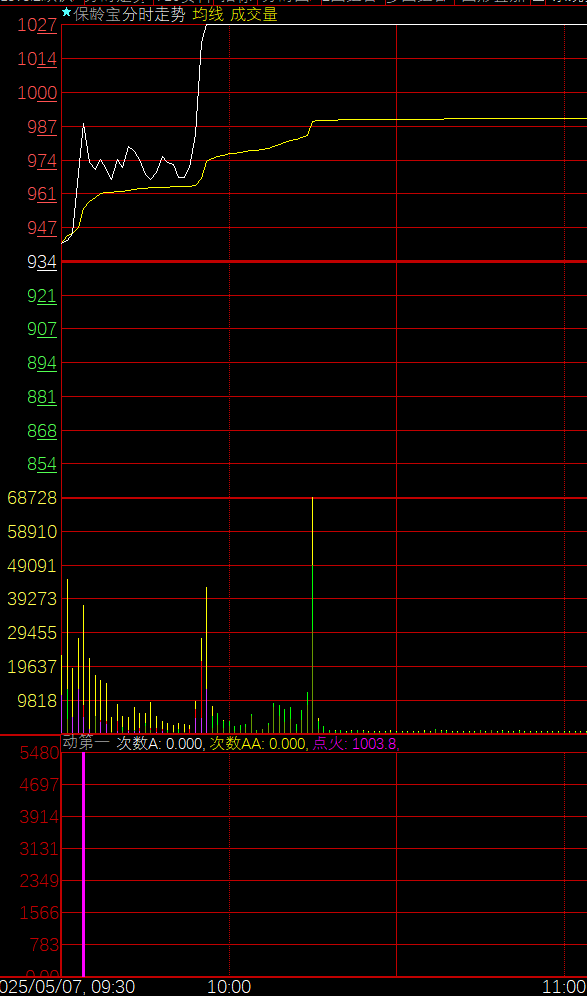
Task: Click the 1566 indicator axis label
Action: [x=39, y=913]
